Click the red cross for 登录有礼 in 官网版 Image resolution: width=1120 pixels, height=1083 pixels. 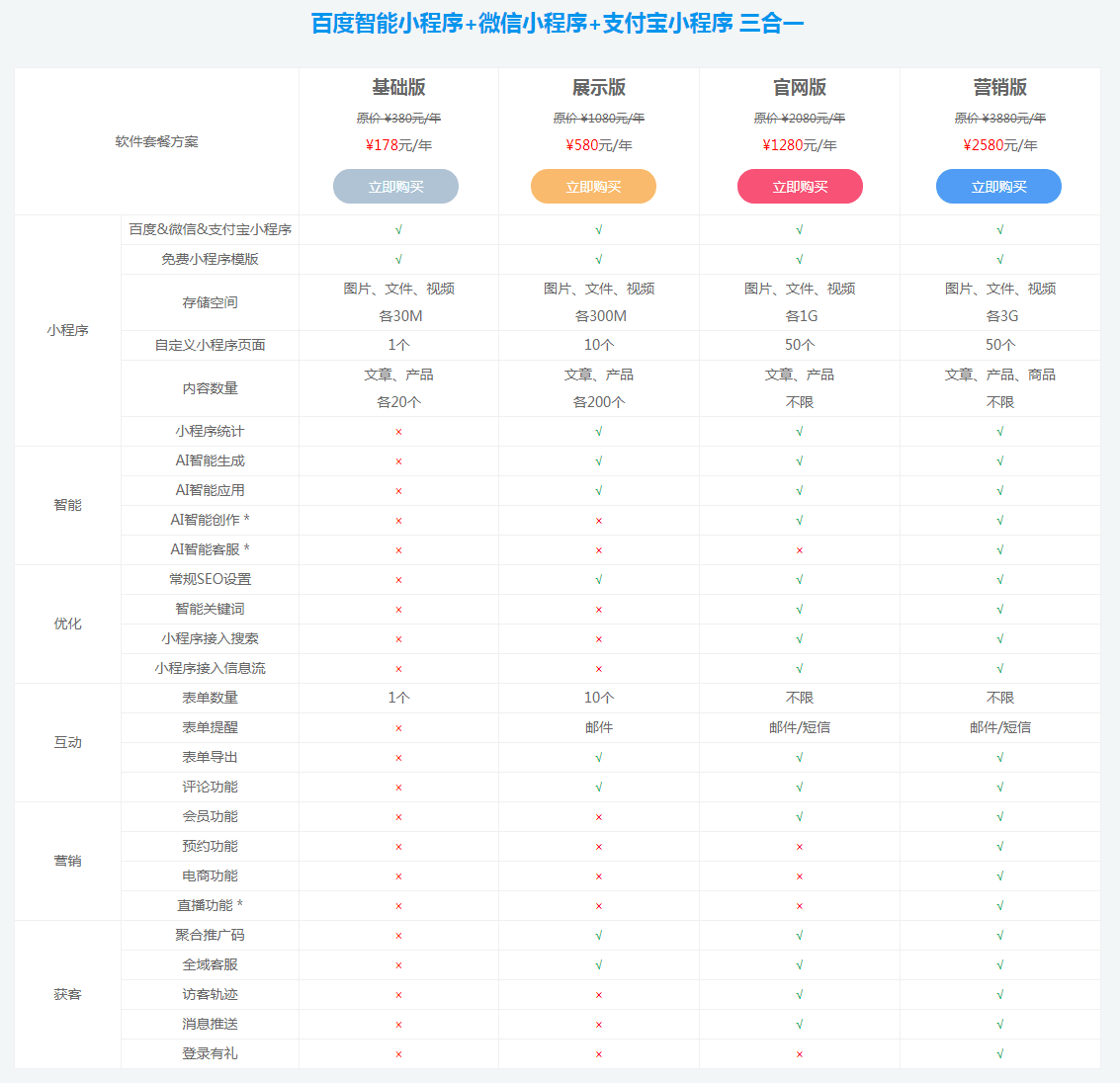[800, 1054]
